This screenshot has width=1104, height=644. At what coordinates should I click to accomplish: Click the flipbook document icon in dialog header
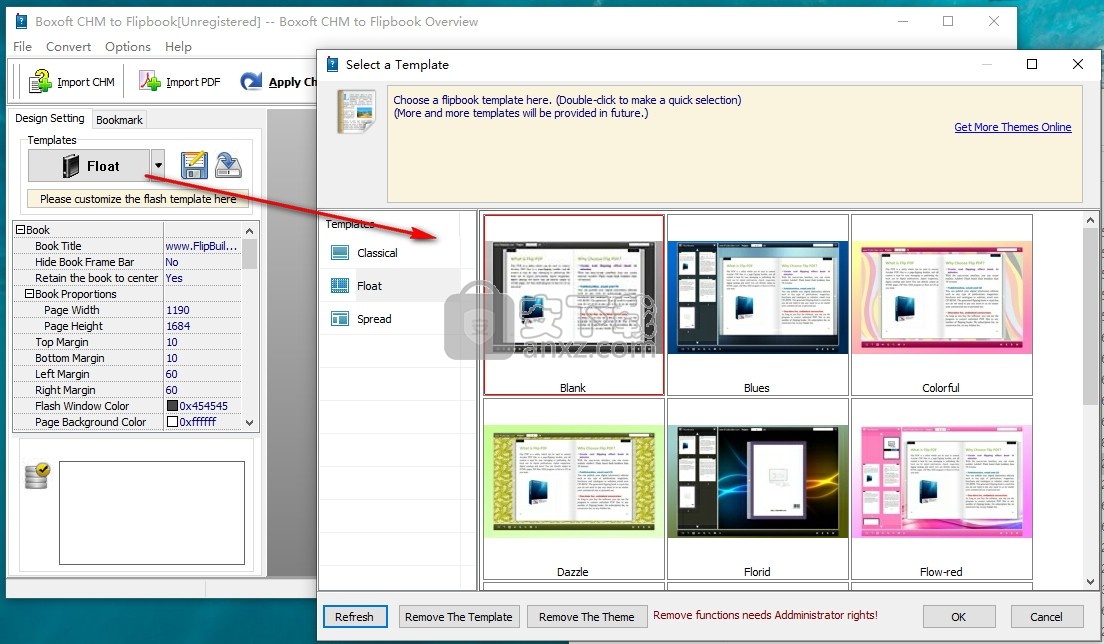pyautogui.click(x=356, y=111)
